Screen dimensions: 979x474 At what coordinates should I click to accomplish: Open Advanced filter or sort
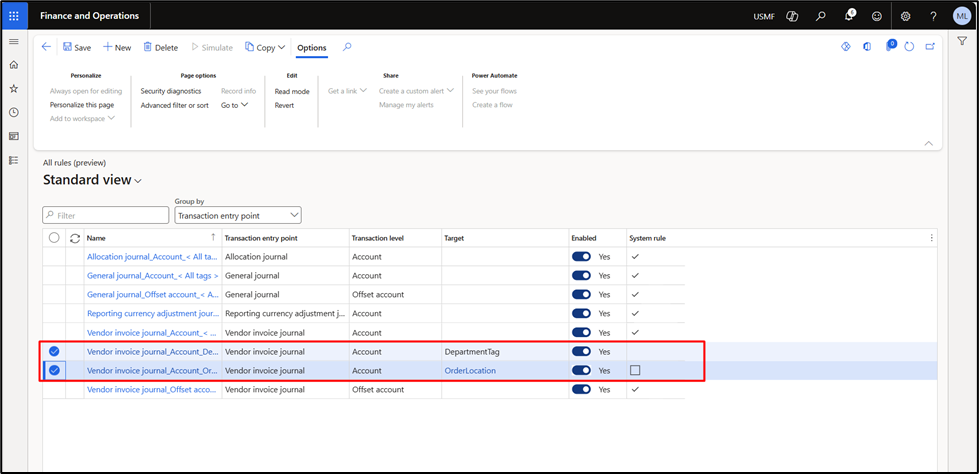175,105
